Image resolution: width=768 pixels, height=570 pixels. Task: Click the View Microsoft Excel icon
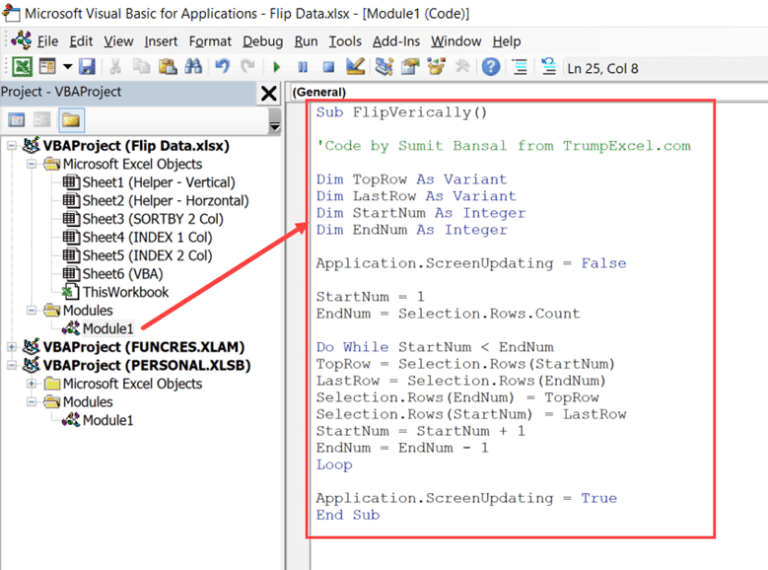click(21, 67)
